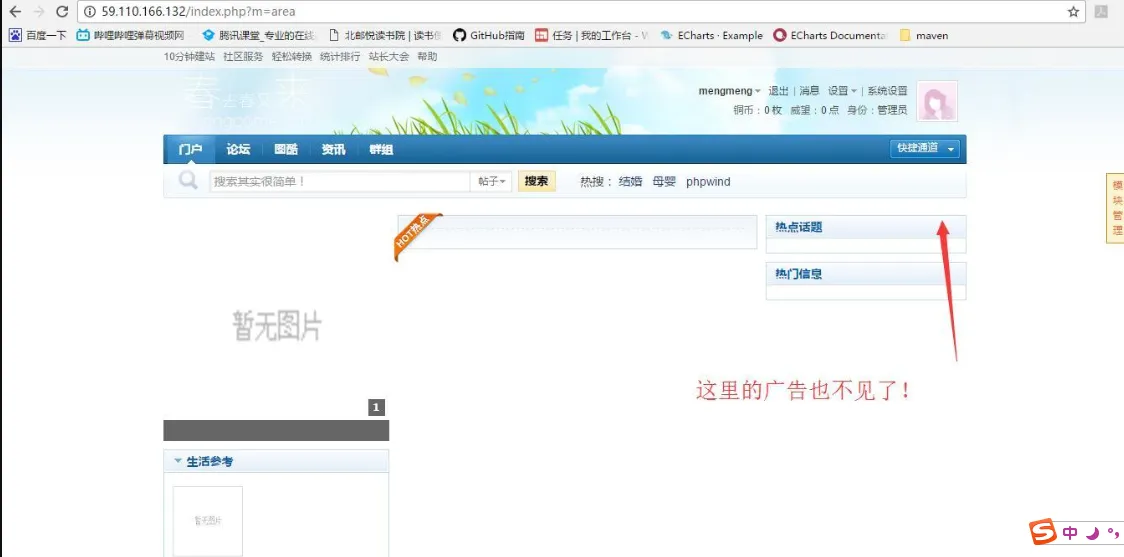Click the site info icon in address bar

(x=90, y=11)
